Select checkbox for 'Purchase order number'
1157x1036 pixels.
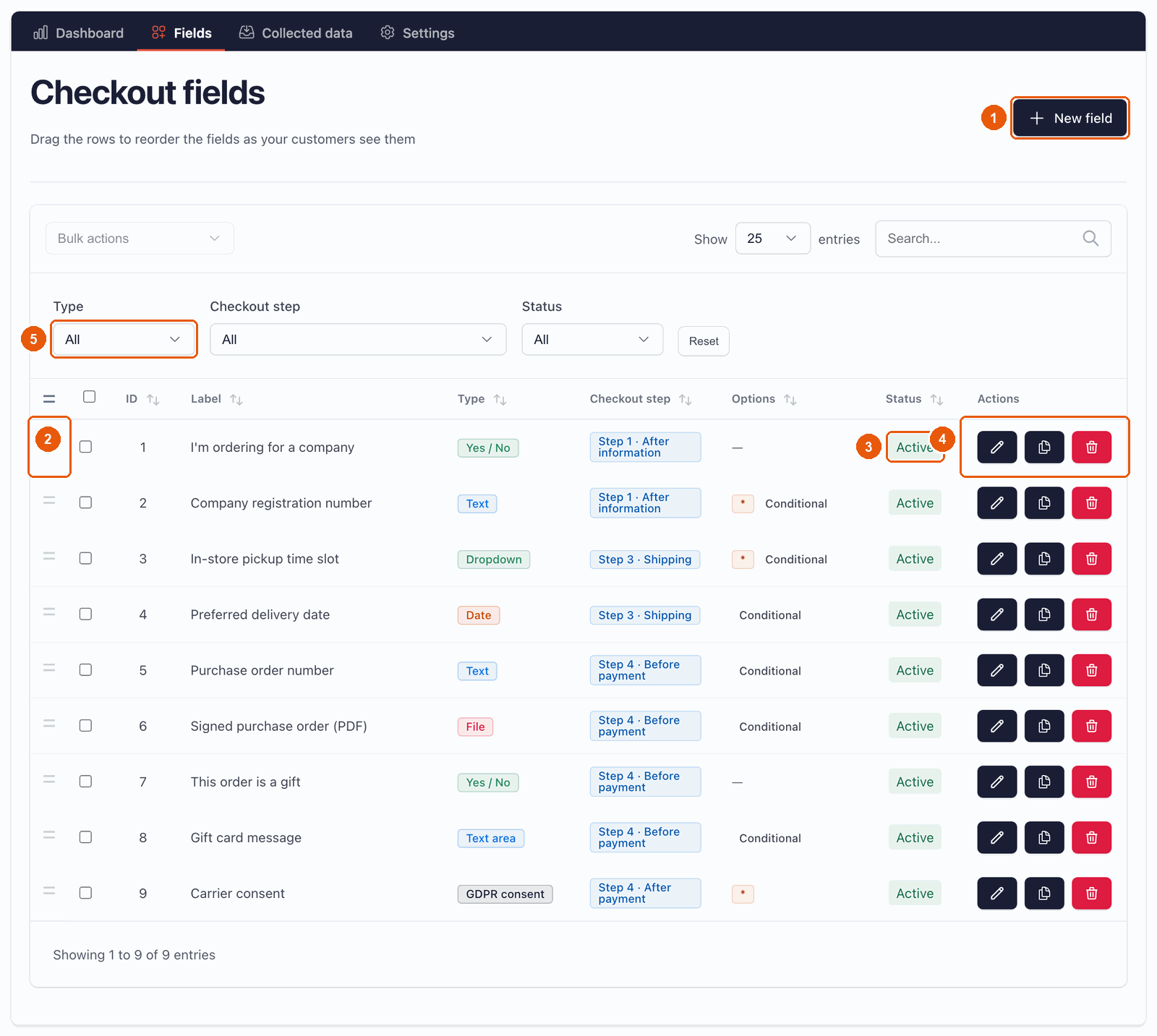tap(85, 669)
